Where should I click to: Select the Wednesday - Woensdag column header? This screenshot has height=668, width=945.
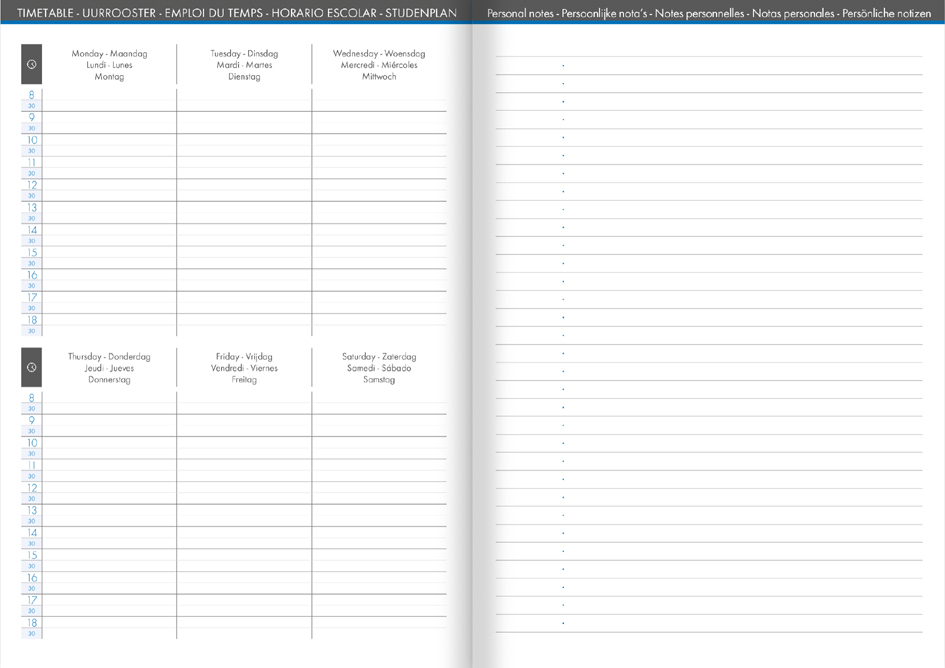coord(379,65)
